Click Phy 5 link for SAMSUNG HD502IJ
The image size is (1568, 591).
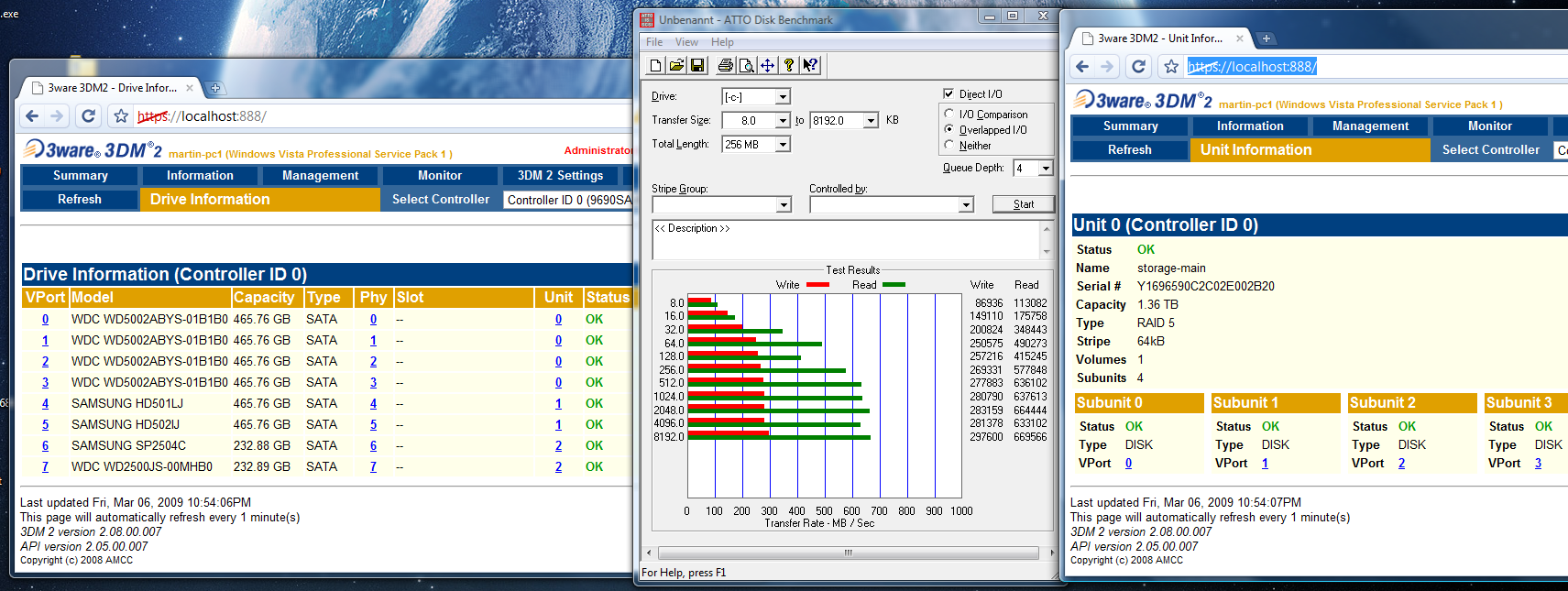[373, 424]
